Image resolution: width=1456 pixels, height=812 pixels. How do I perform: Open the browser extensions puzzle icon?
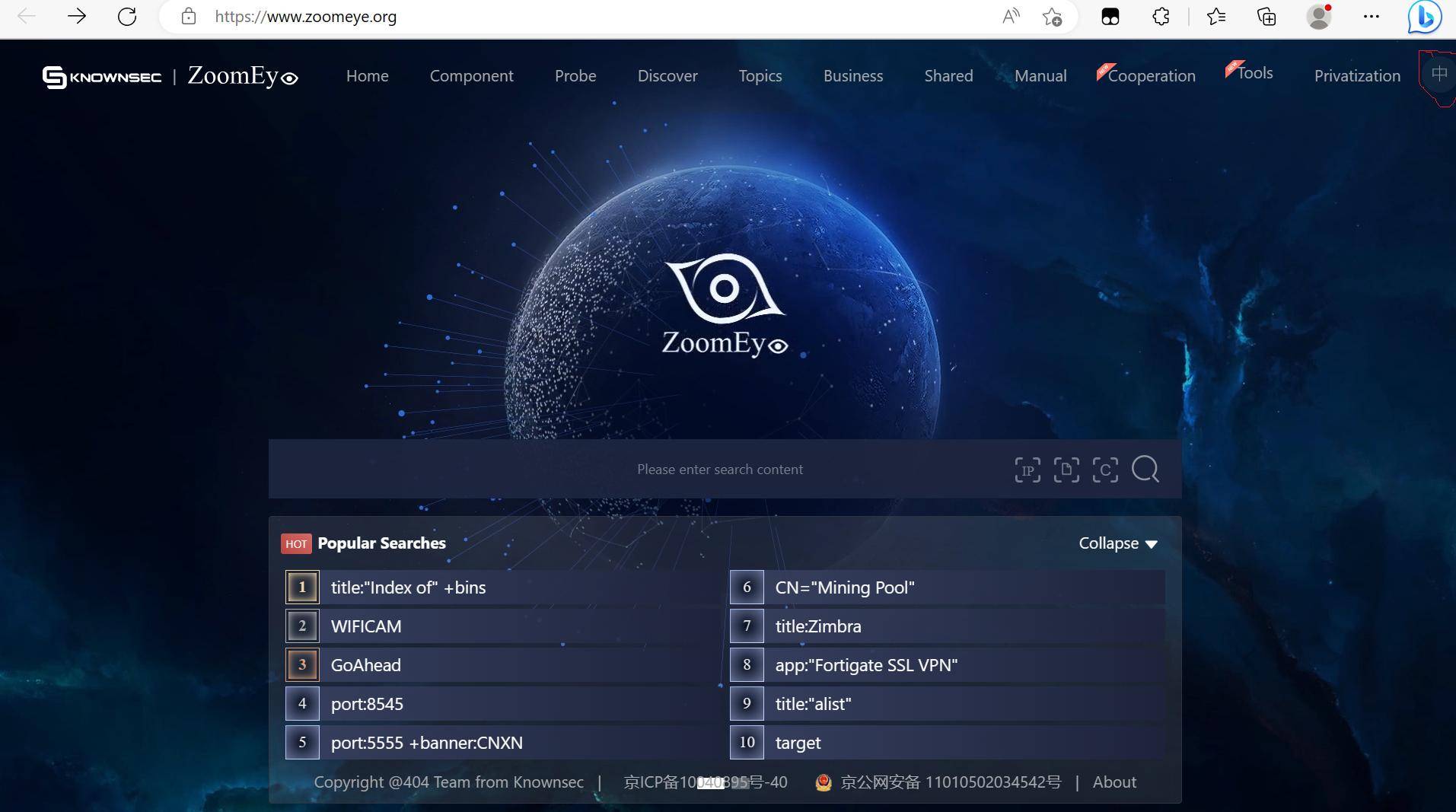(1161, 16)
